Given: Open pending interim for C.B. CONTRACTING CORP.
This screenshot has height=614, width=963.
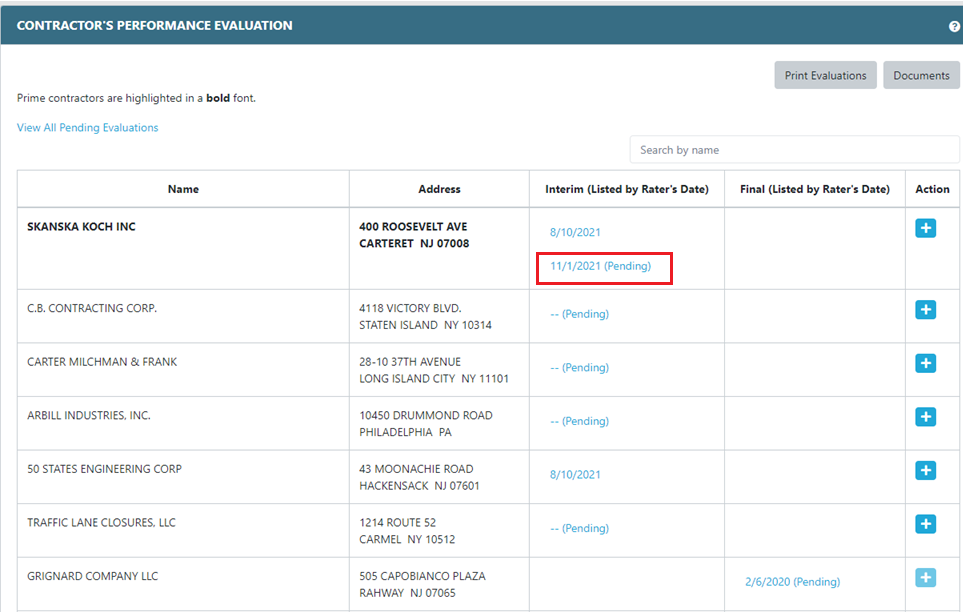Looking at the screenshot, I should click(x=579, y=314).
